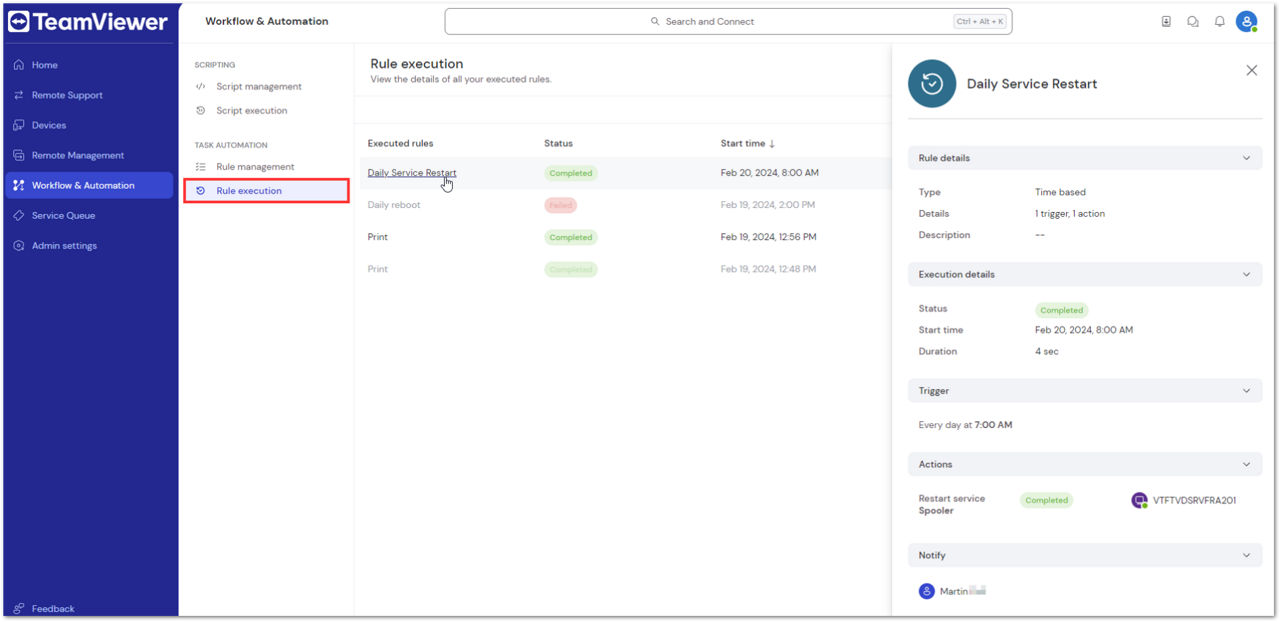The height and width of the screenshot is (622, 1280).
Task: Click the Feedback icon
Action: point(19,608)
